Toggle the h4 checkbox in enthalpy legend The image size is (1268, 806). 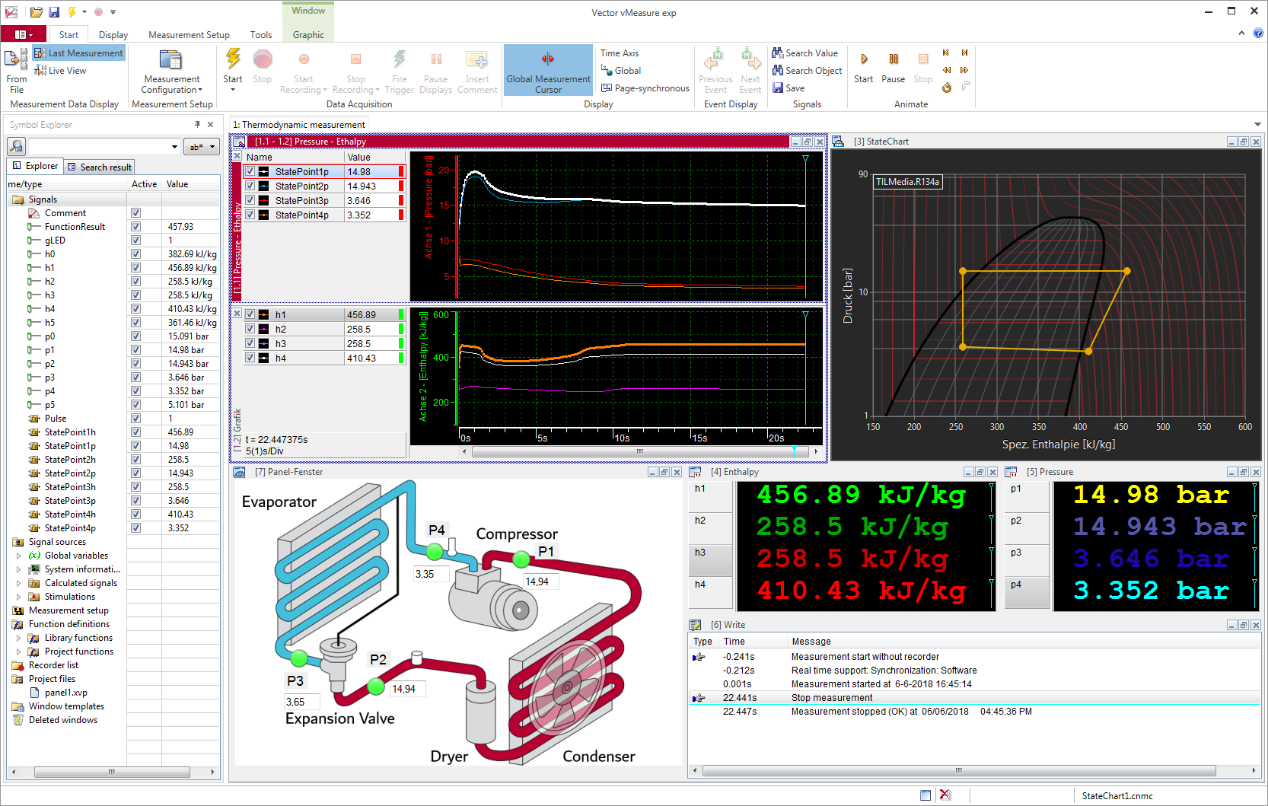click(250, 358)
